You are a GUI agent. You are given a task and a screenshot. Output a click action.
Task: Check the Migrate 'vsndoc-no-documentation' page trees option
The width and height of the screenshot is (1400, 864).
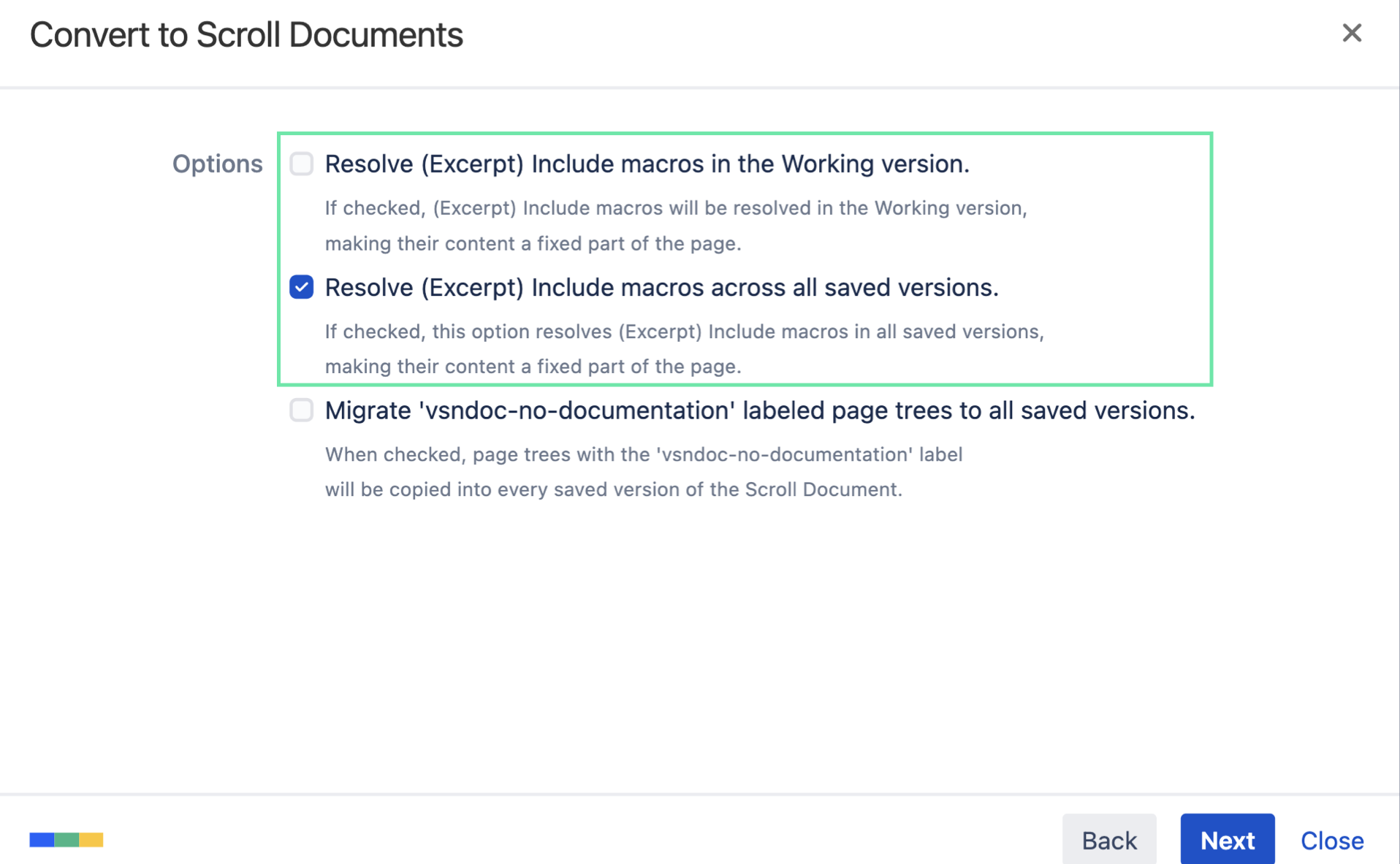click(301, 410)
